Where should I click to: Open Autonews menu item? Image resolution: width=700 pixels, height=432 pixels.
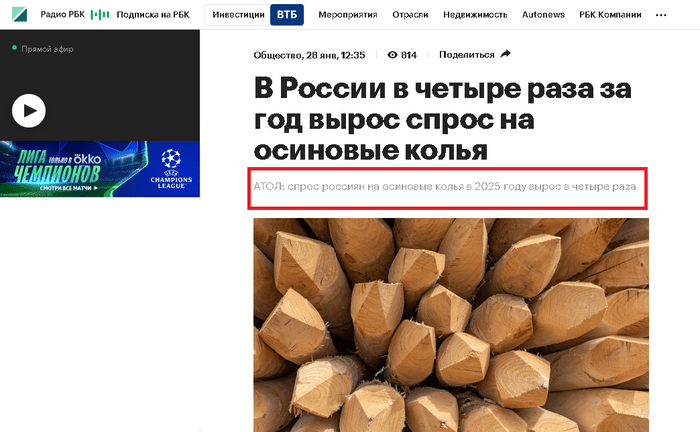pyautogui.click(x=543, y=15)
